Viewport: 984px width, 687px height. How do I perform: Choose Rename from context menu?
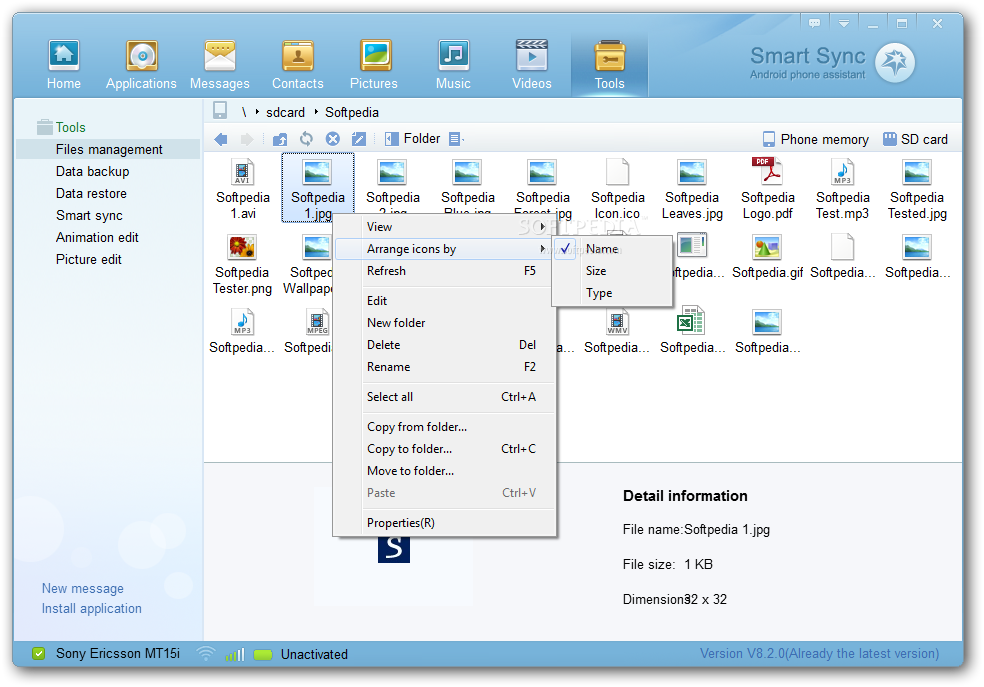click(x=445, y=366)
